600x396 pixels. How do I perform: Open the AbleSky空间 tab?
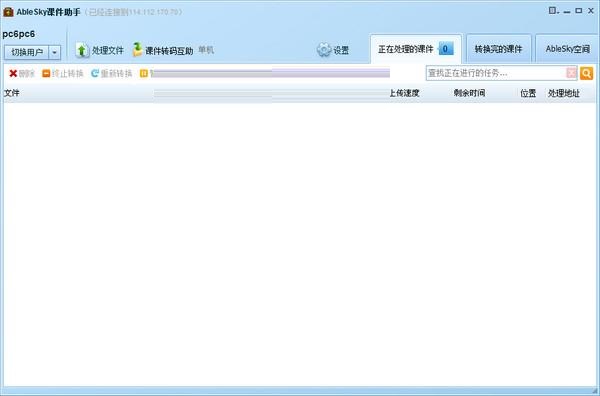coord(567,49)
